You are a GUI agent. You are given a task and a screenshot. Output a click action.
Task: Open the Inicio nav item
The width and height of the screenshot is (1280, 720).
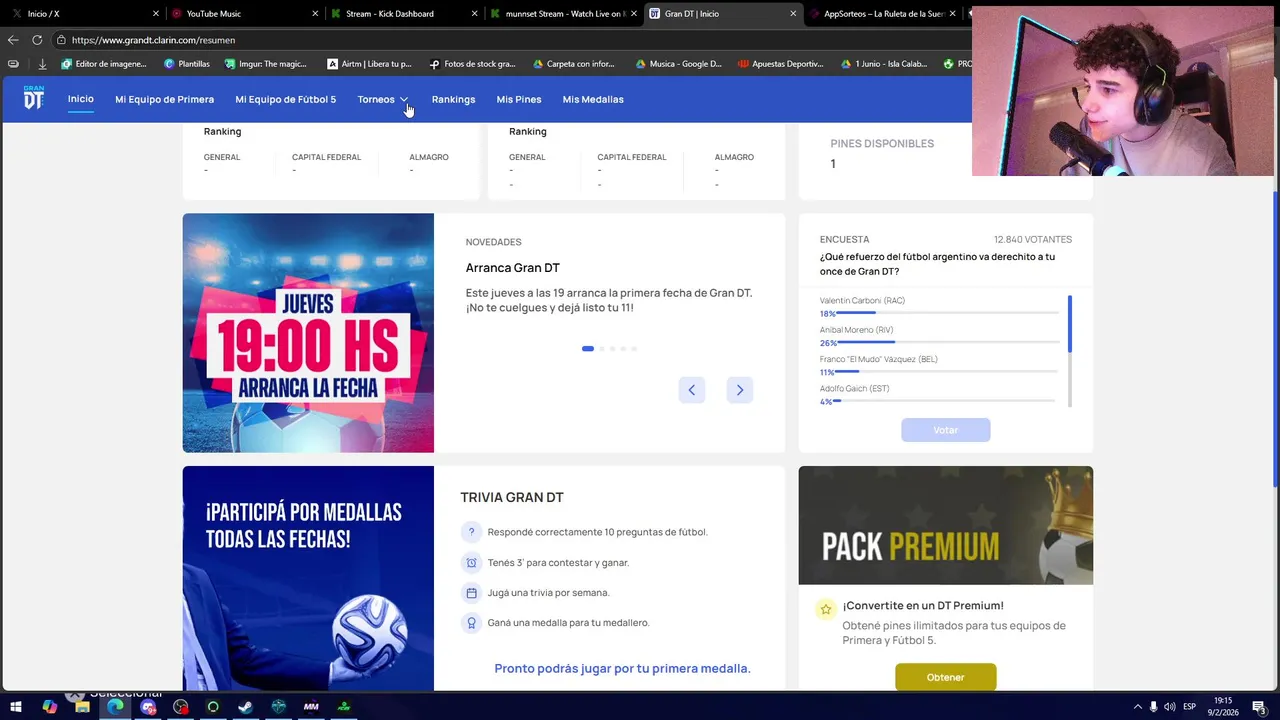coord(81,99)
